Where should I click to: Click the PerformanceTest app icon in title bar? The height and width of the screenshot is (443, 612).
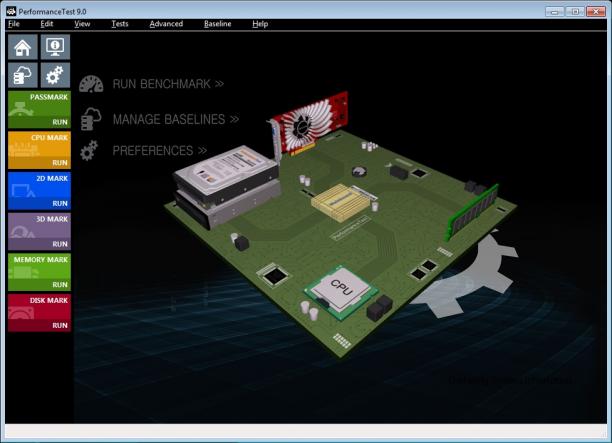11,11
